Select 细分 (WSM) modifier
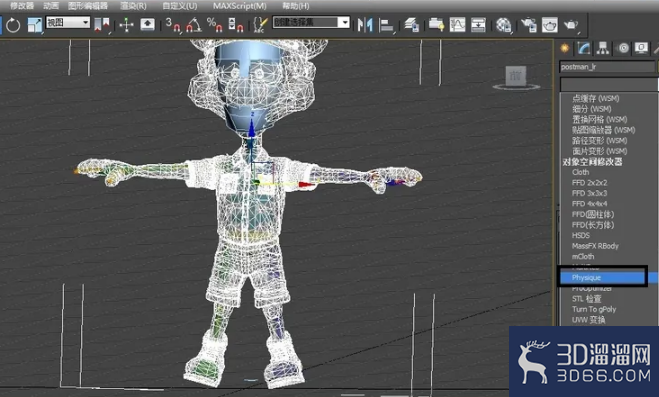The height and width of the screenshot is (397, 659). (x=591, y=109)
